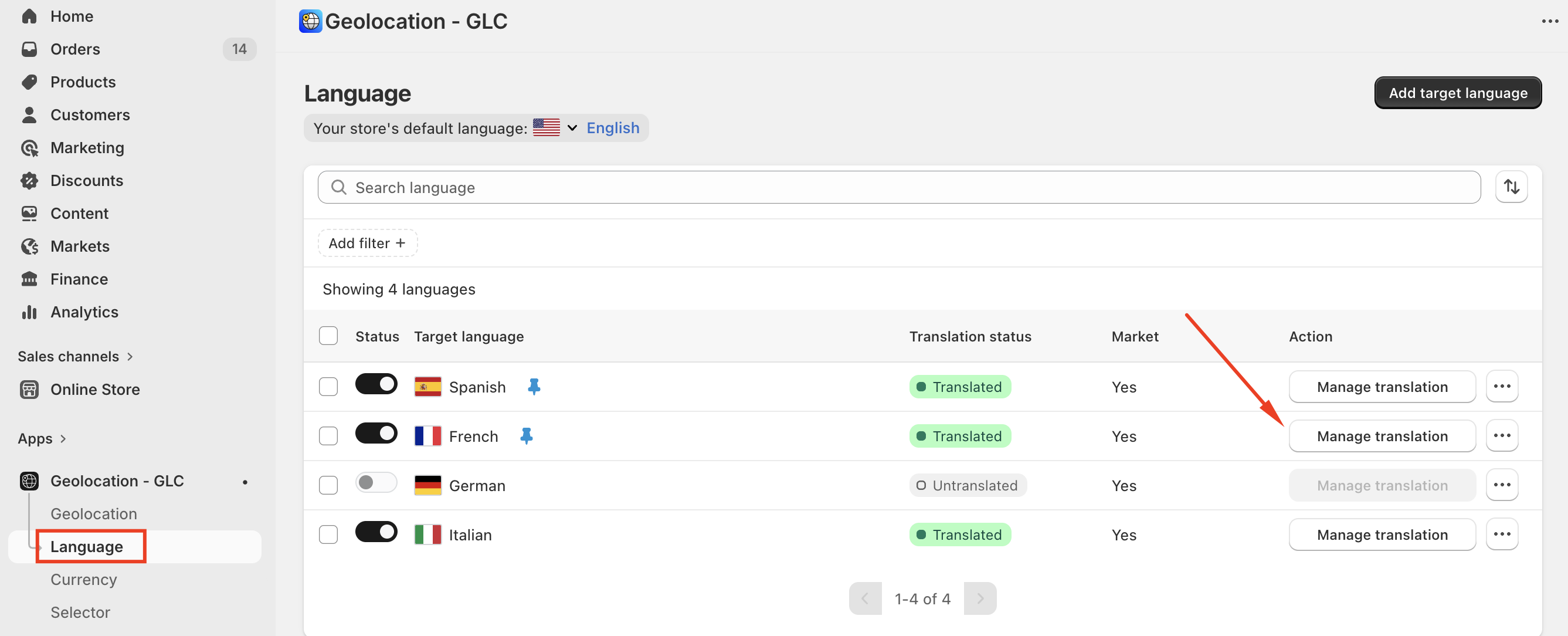Check the Italian row checkbox

(x=328, y=534)
